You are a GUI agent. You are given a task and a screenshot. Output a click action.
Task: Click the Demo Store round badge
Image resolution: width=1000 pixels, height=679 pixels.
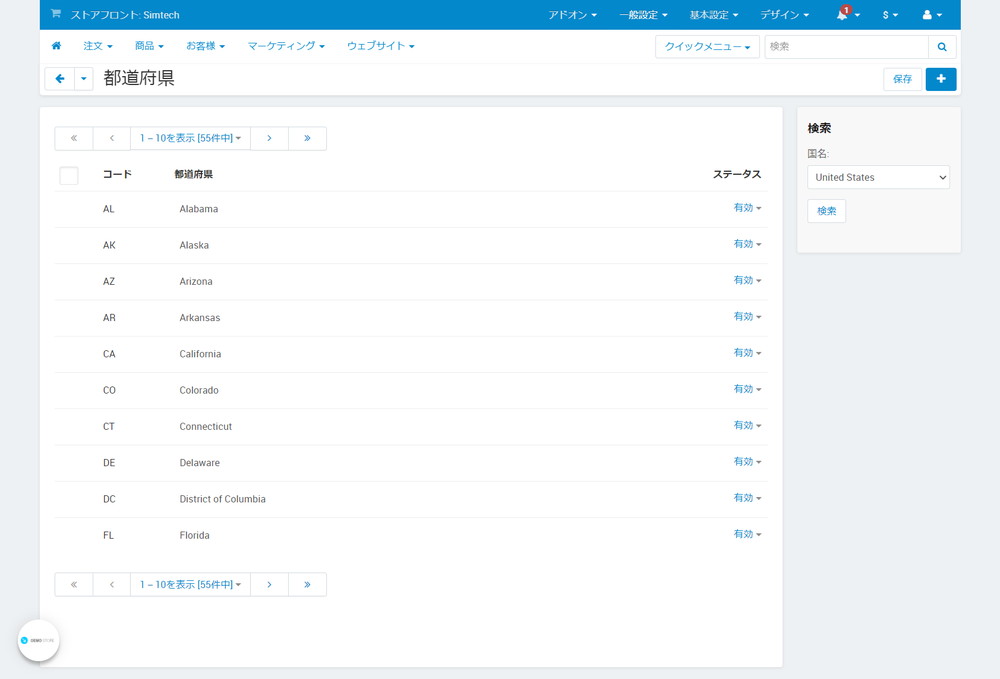(38, 640)
